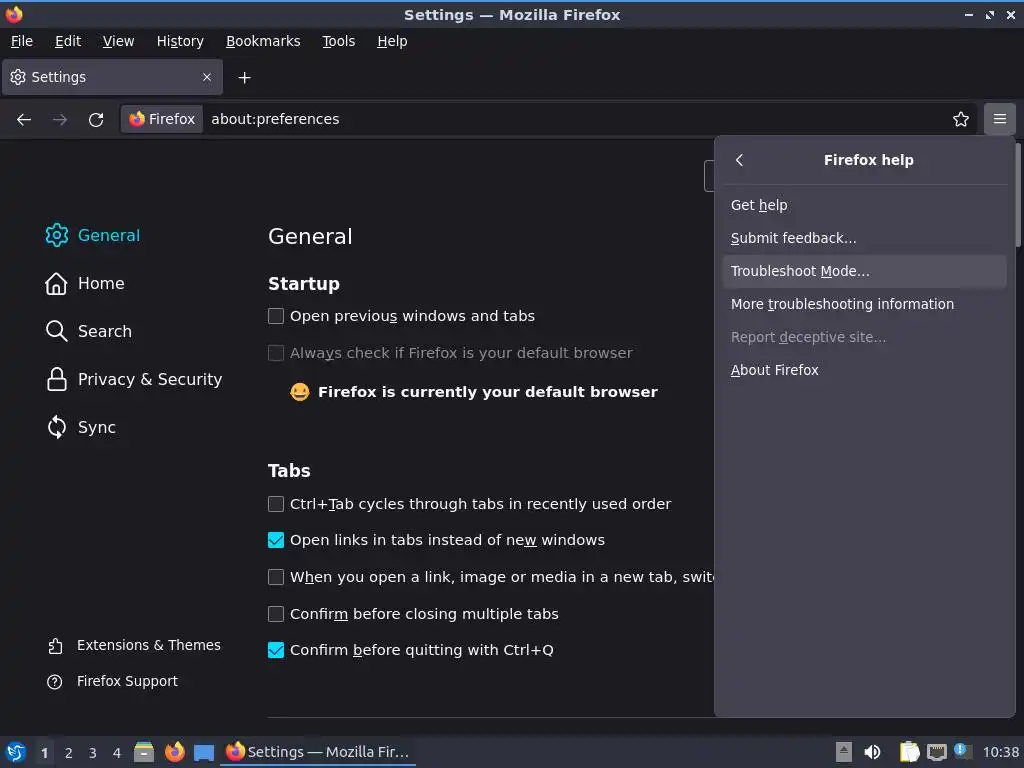Screen dimensions: 1024x768
Task: Select Troubleshoot Mode...
Action: pos(865,271)
